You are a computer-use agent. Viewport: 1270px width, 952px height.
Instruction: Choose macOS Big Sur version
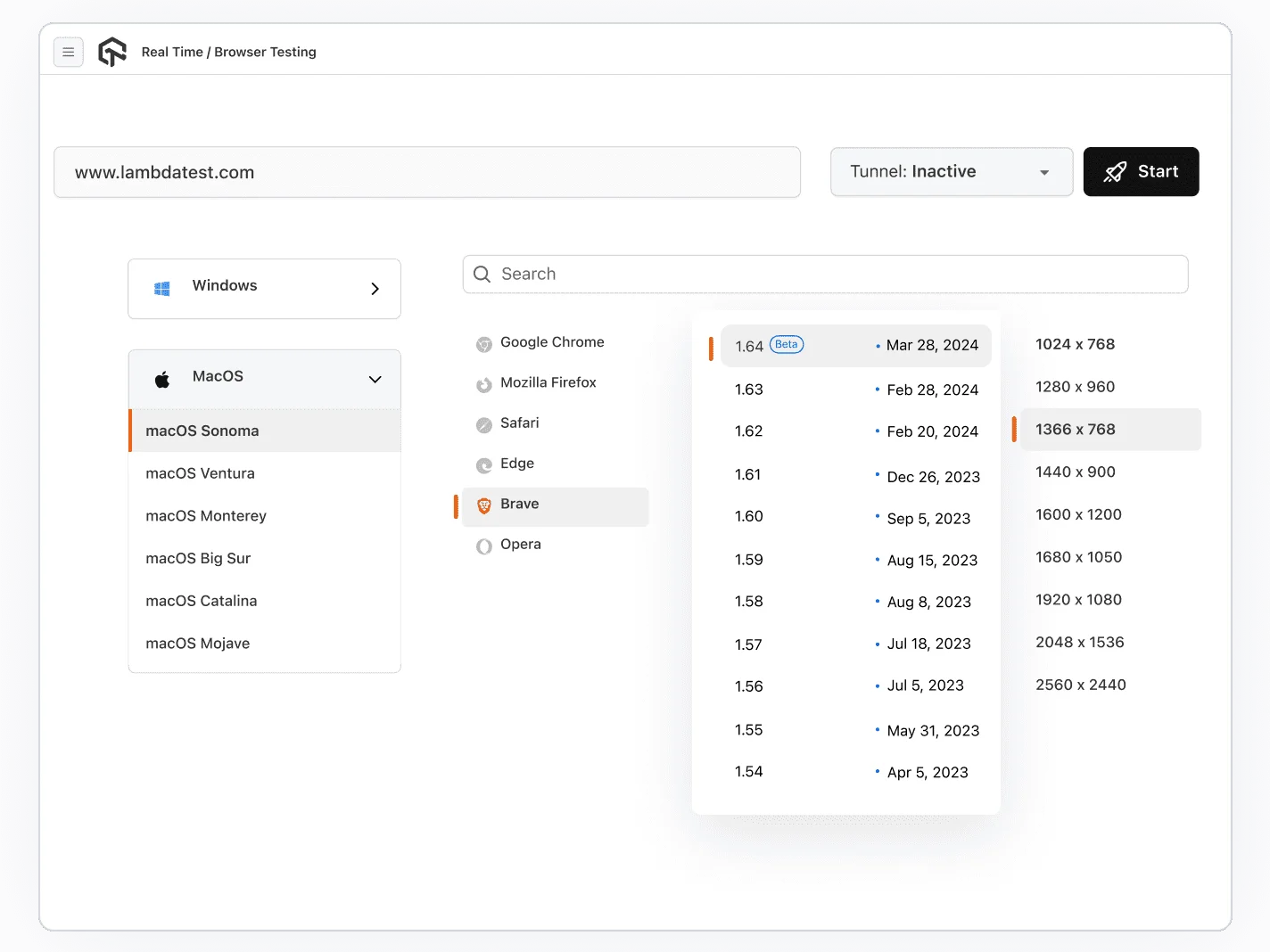198,559
